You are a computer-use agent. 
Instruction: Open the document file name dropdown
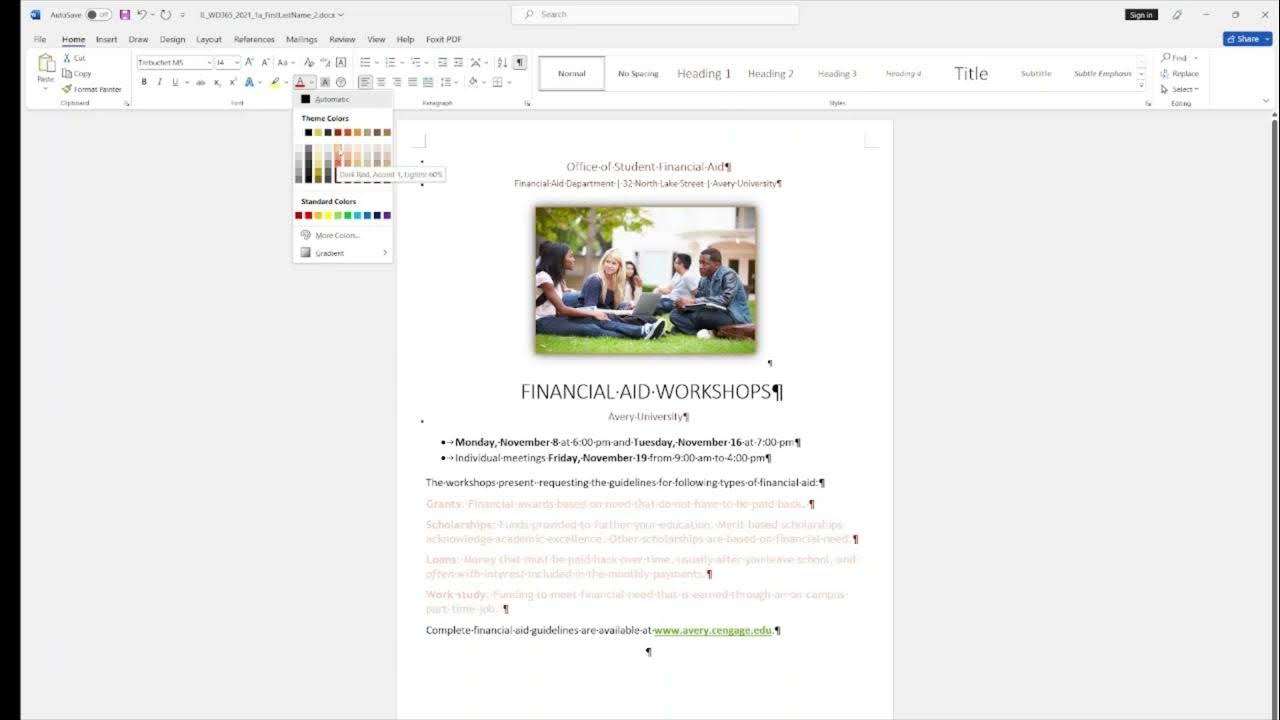(x=341, y=15)
